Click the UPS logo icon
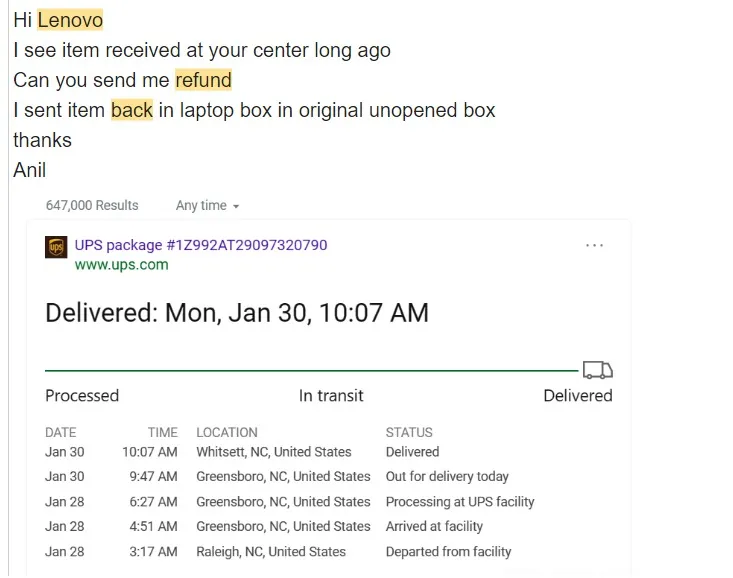The width and height of the screenshot is (733, 578). (56, 247)
